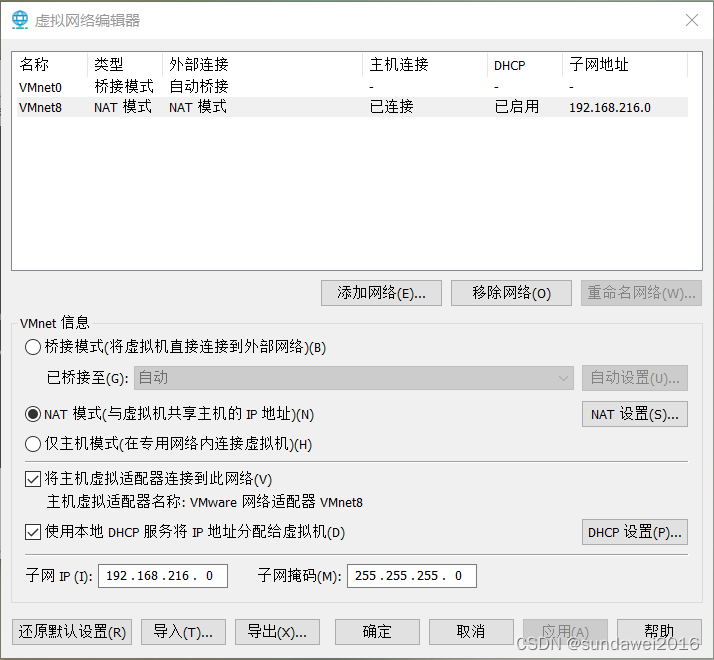
Task: Sort by the 外部连接 column header
Action: click(262, 65)
